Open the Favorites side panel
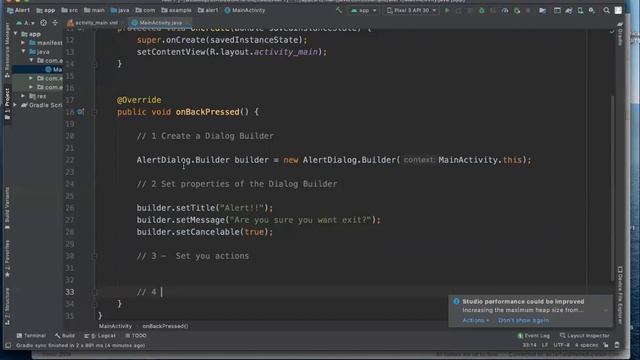 7,259
